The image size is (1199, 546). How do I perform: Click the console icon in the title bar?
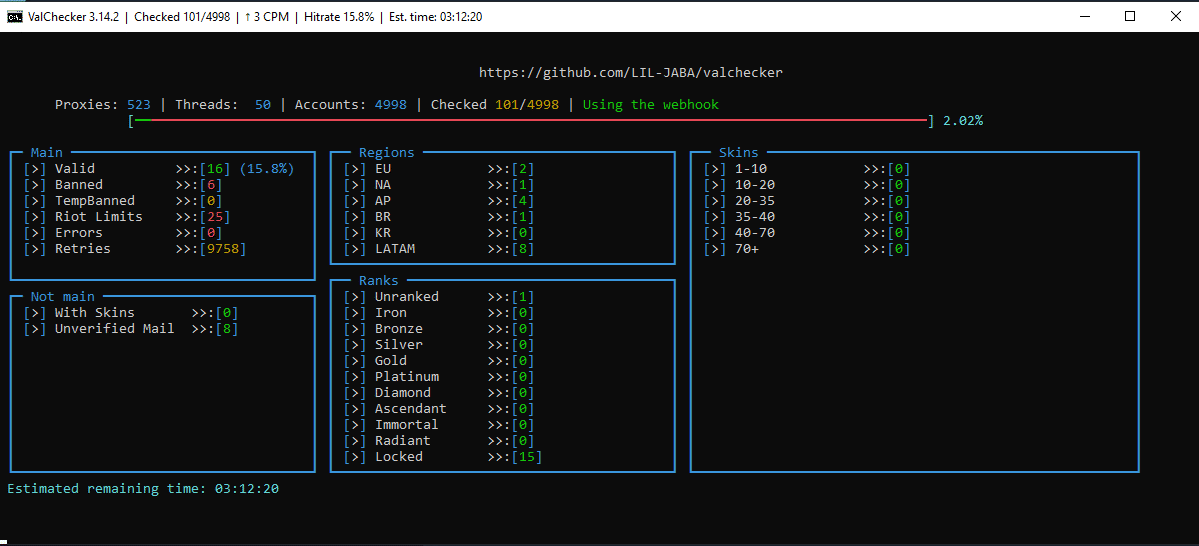(14, 16)
